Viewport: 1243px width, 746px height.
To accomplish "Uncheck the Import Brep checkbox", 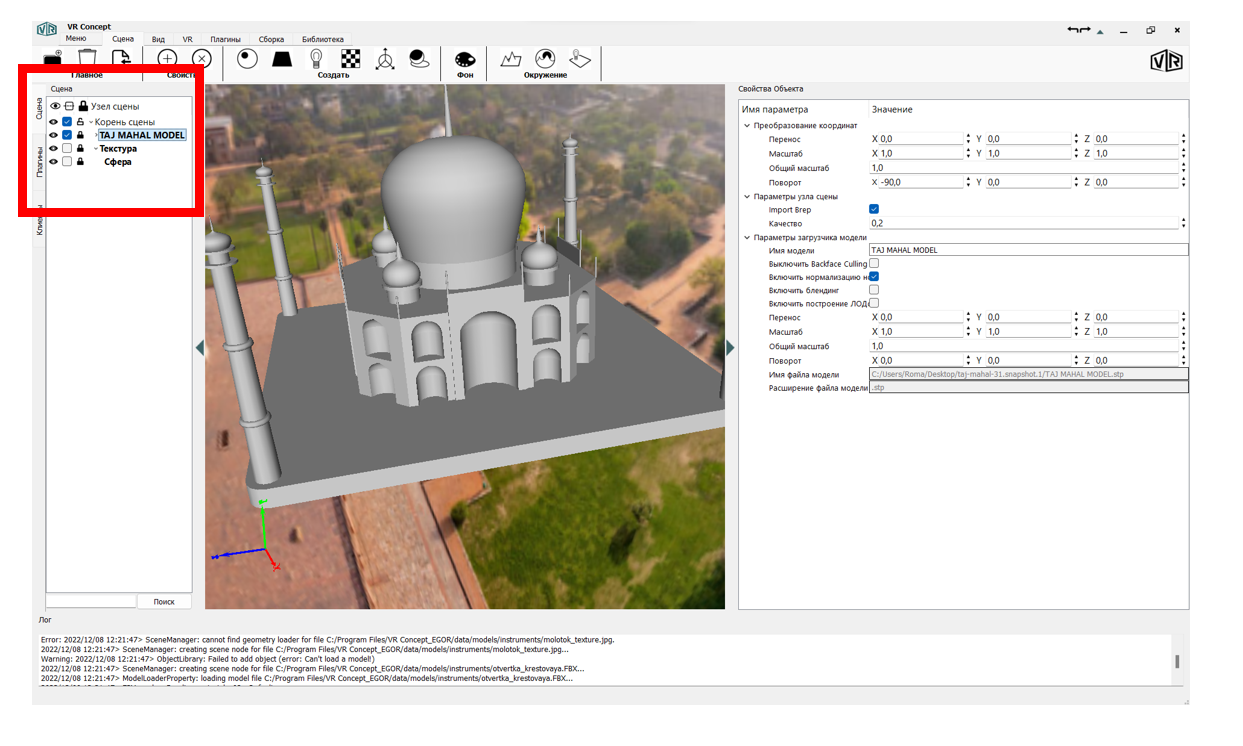I will click(x=874, y=210).
